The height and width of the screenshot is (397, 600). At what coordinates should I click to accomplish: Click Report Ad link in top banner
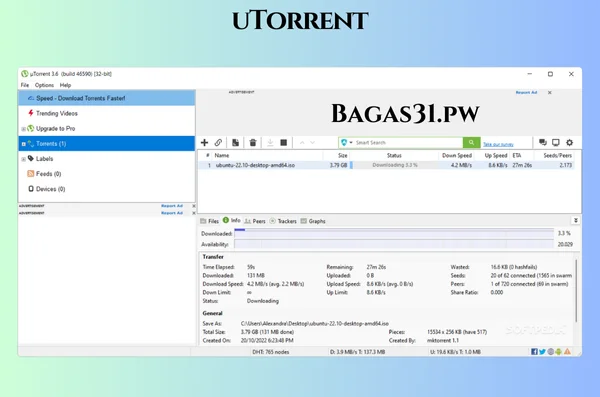[526, 93]
